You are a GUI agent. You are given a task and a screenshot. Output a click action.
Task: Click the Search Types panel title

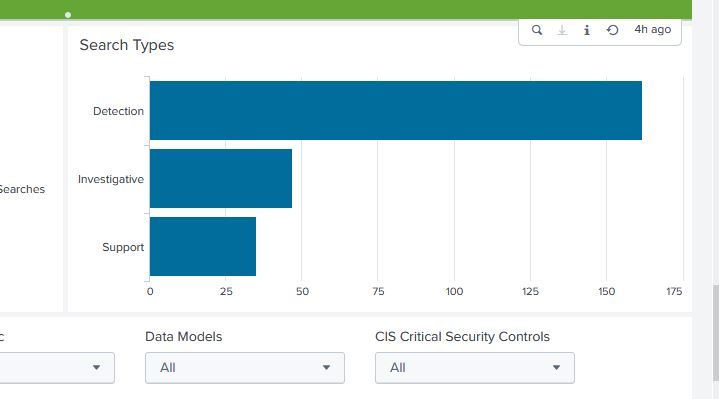coord(127,45)
